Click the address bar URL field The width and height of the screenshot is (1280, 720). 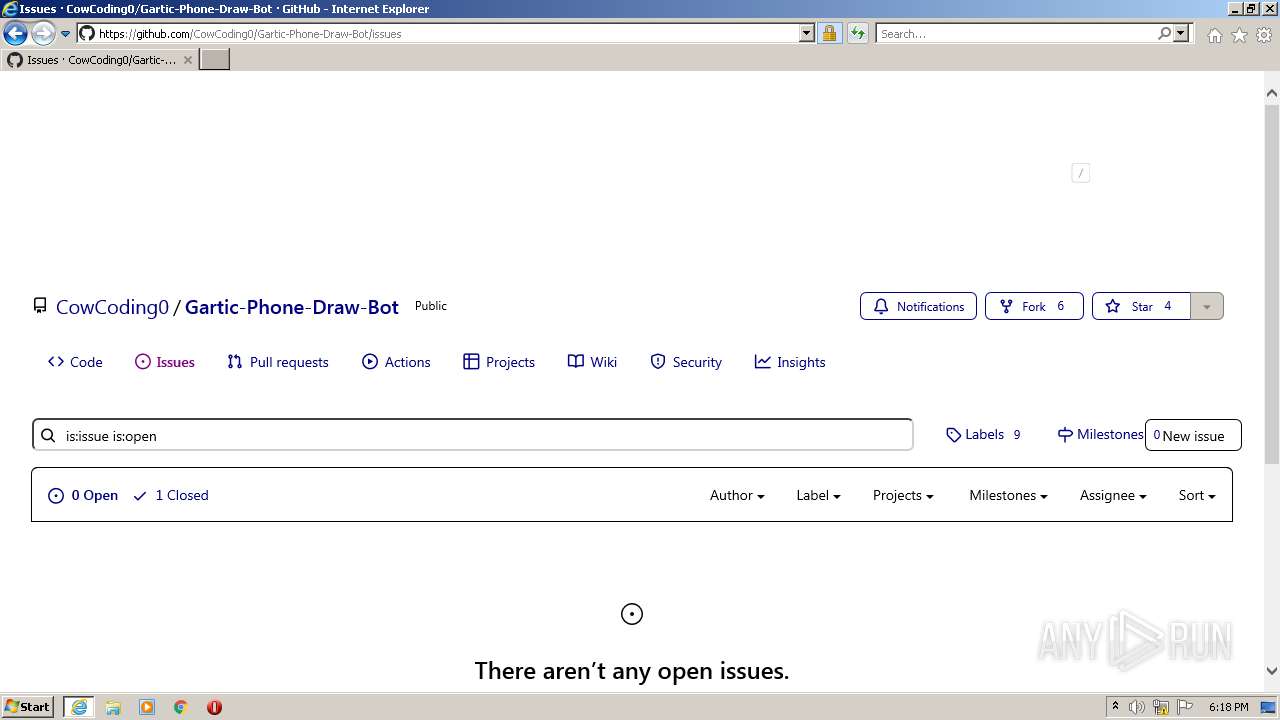coord(447,33)
